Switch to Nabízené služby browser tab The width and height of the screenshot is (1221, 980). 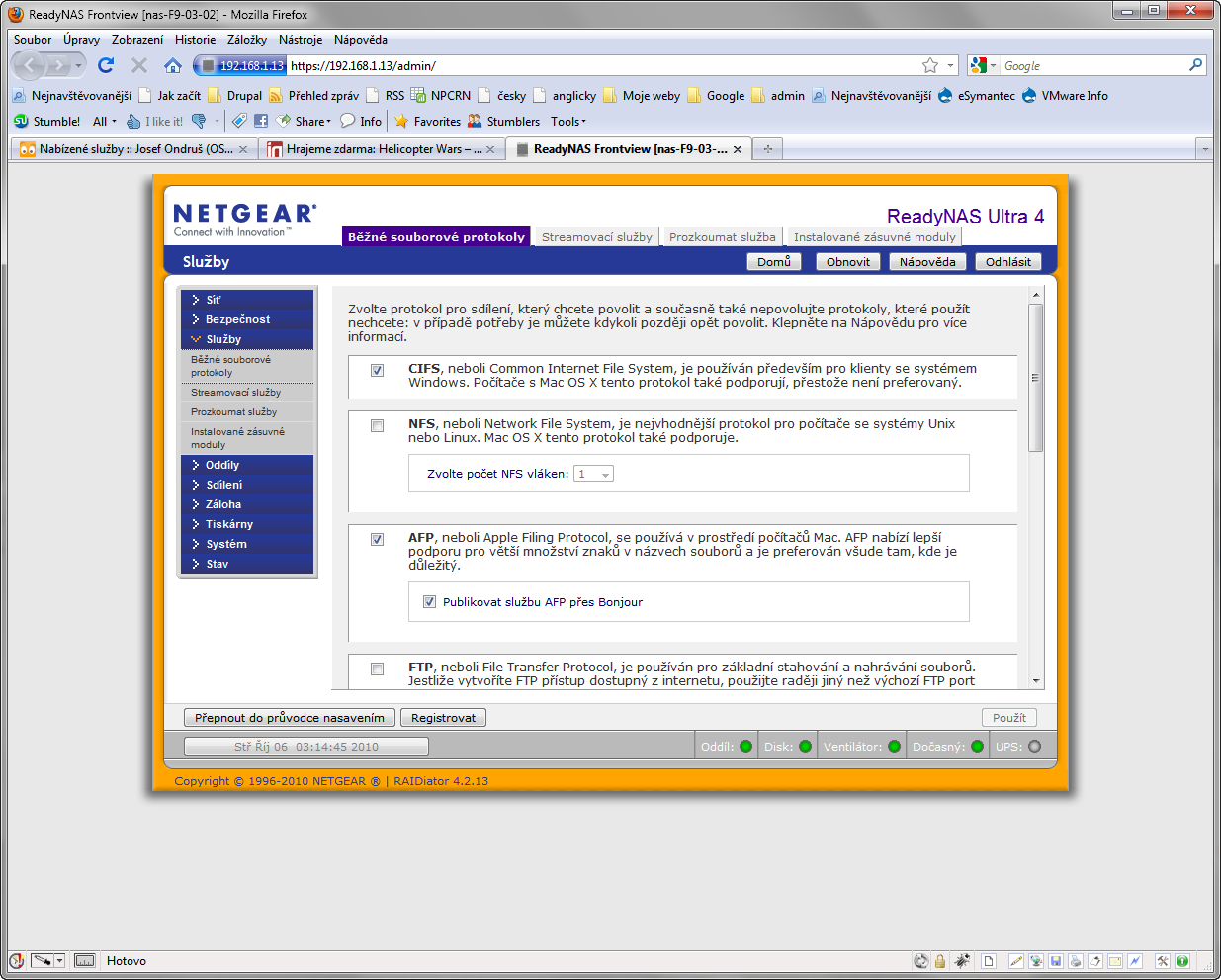click(136, 149)
